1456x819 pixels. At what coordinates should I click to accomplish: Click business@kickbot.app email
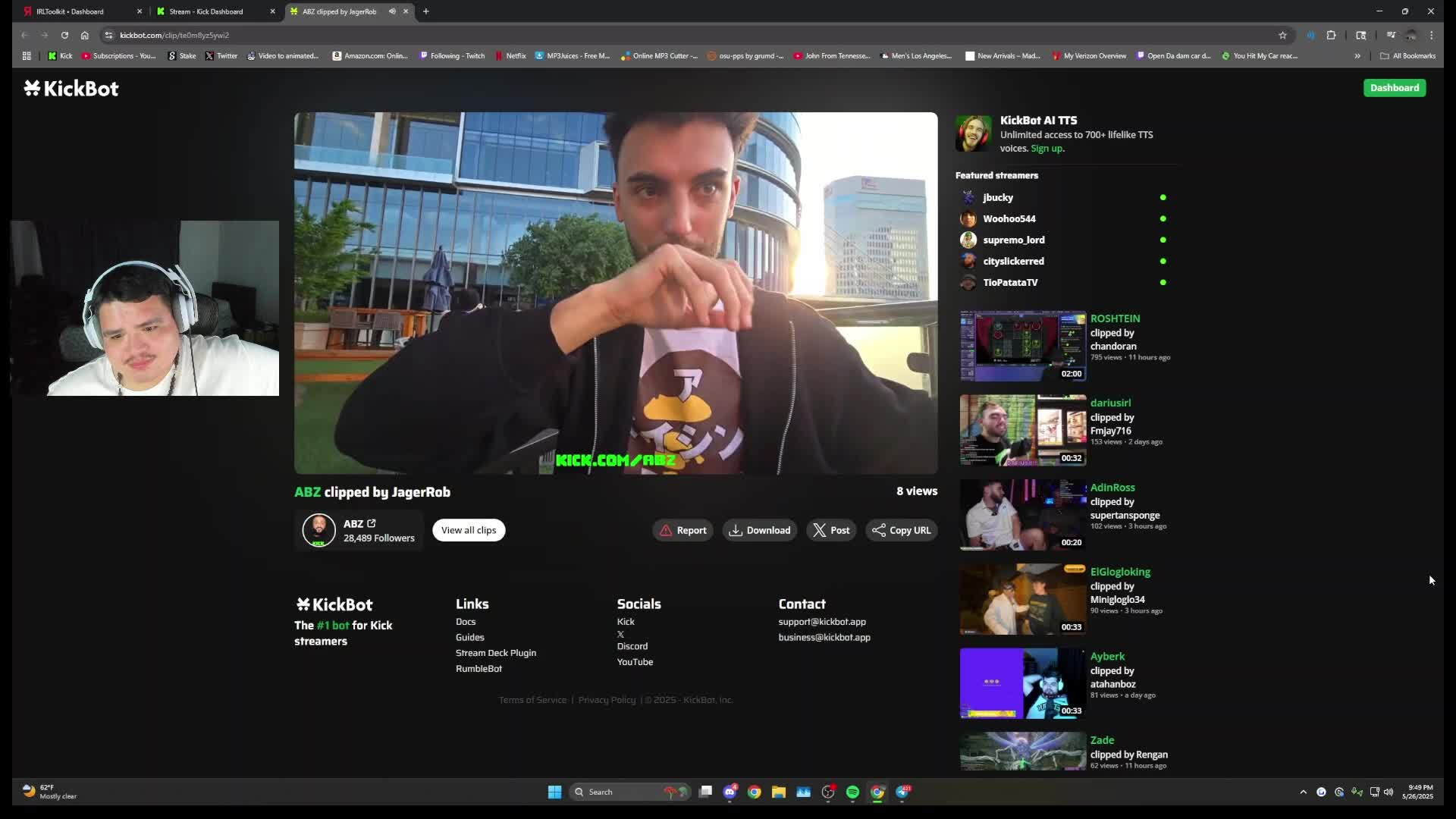(x=824, y=638)
